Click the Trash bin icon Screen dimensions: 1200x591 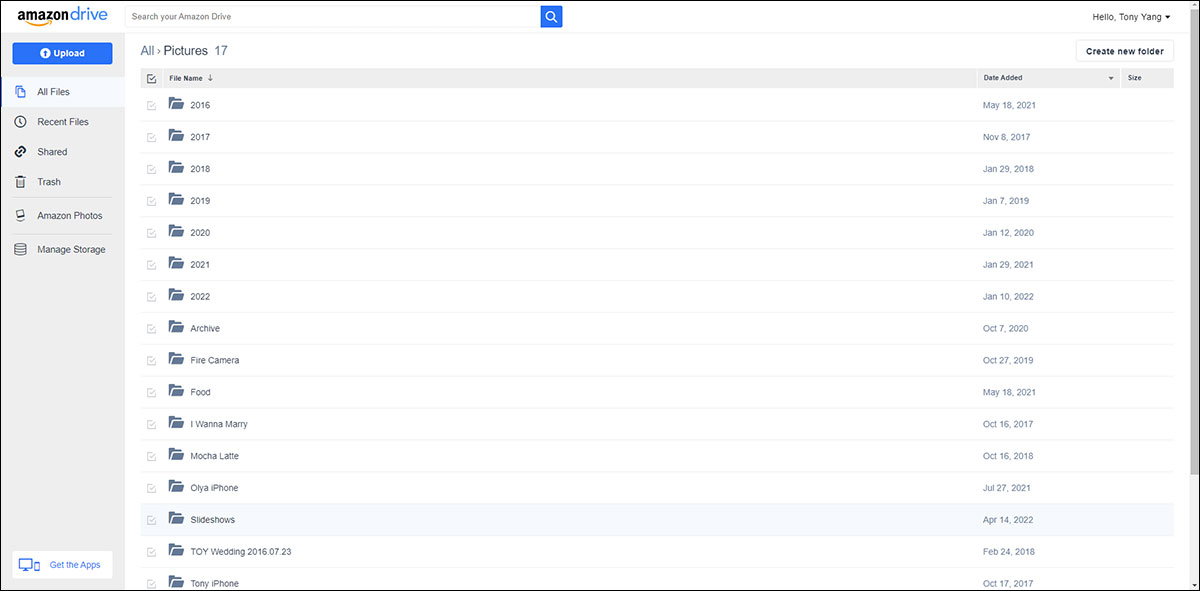point(20,182)
